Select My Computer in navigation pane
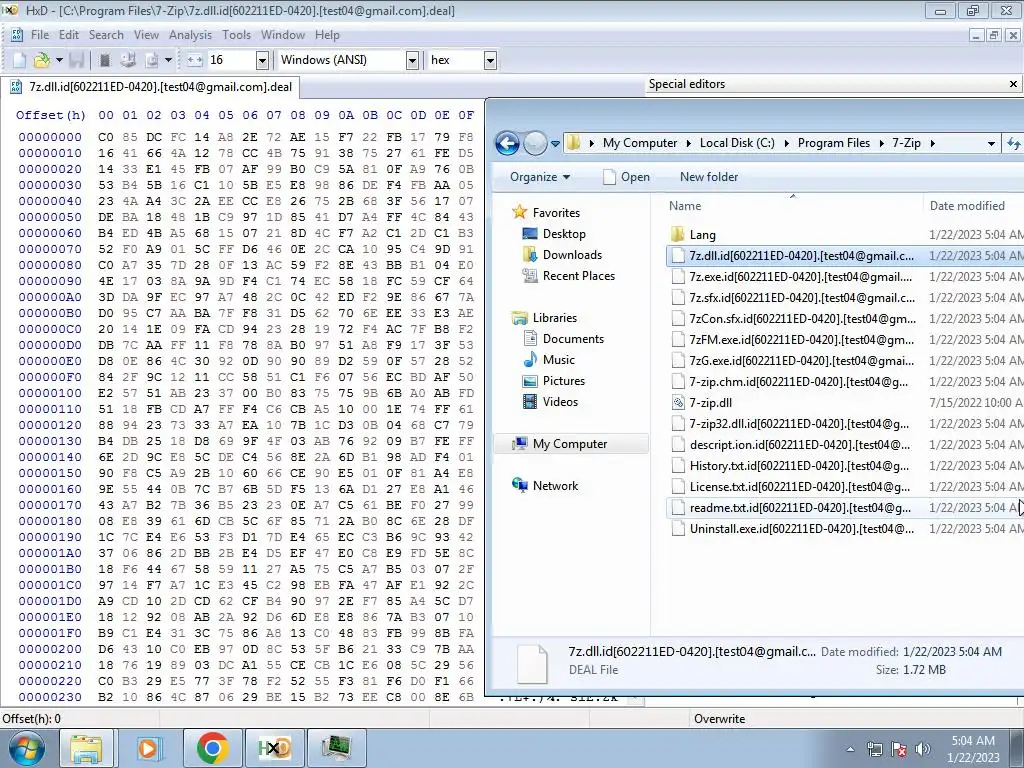This screenshot has height=768, width=1024. (569, 444)
